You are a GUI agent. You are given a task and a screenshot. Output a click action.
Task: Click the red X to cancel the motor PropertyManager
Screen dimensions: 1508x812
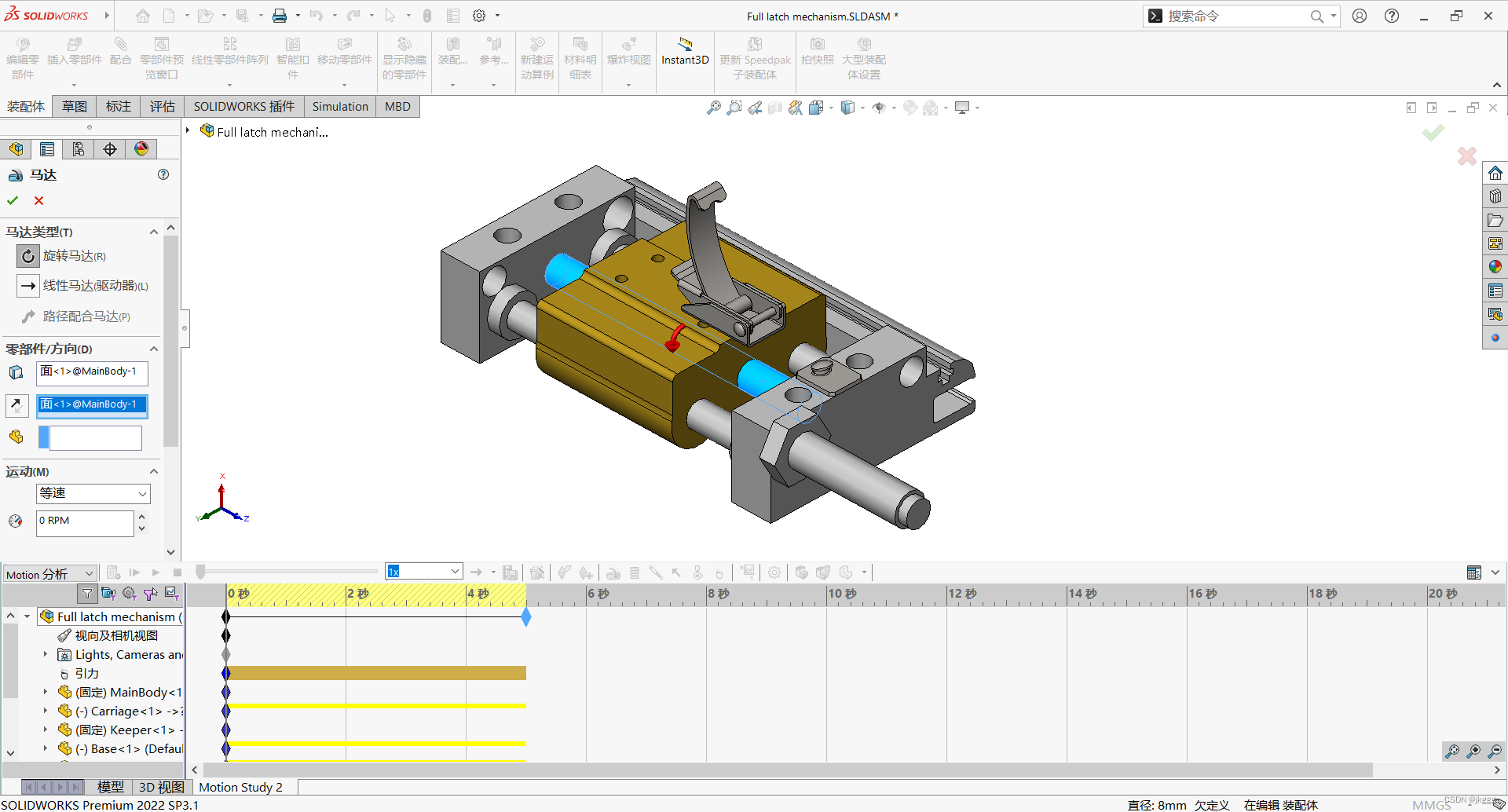[38, 200]
